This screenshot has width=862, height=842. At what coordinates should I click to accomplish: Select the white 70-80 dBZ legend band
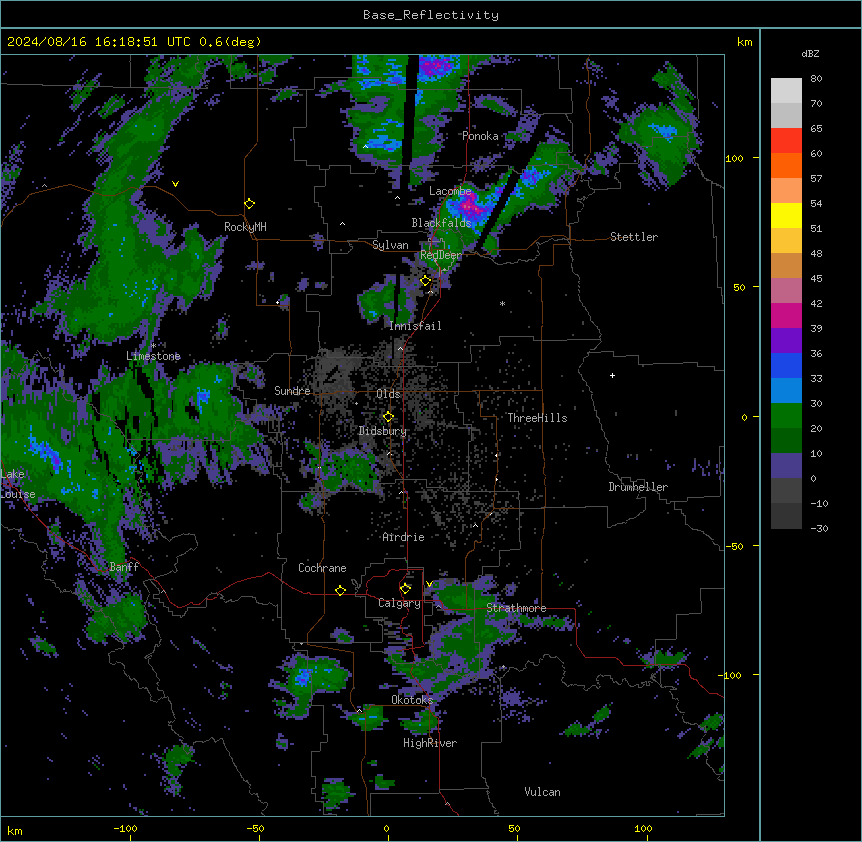pos(786,91)
